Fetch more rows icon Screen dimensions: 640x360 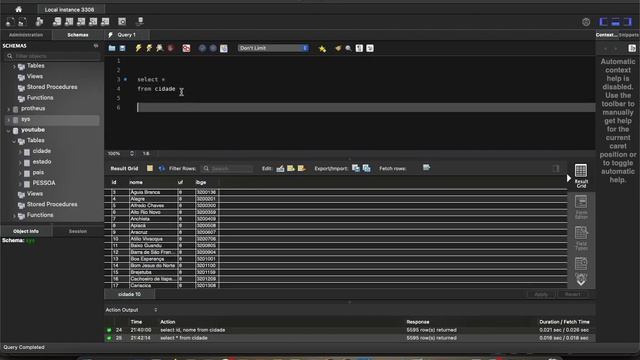(427, 167)
